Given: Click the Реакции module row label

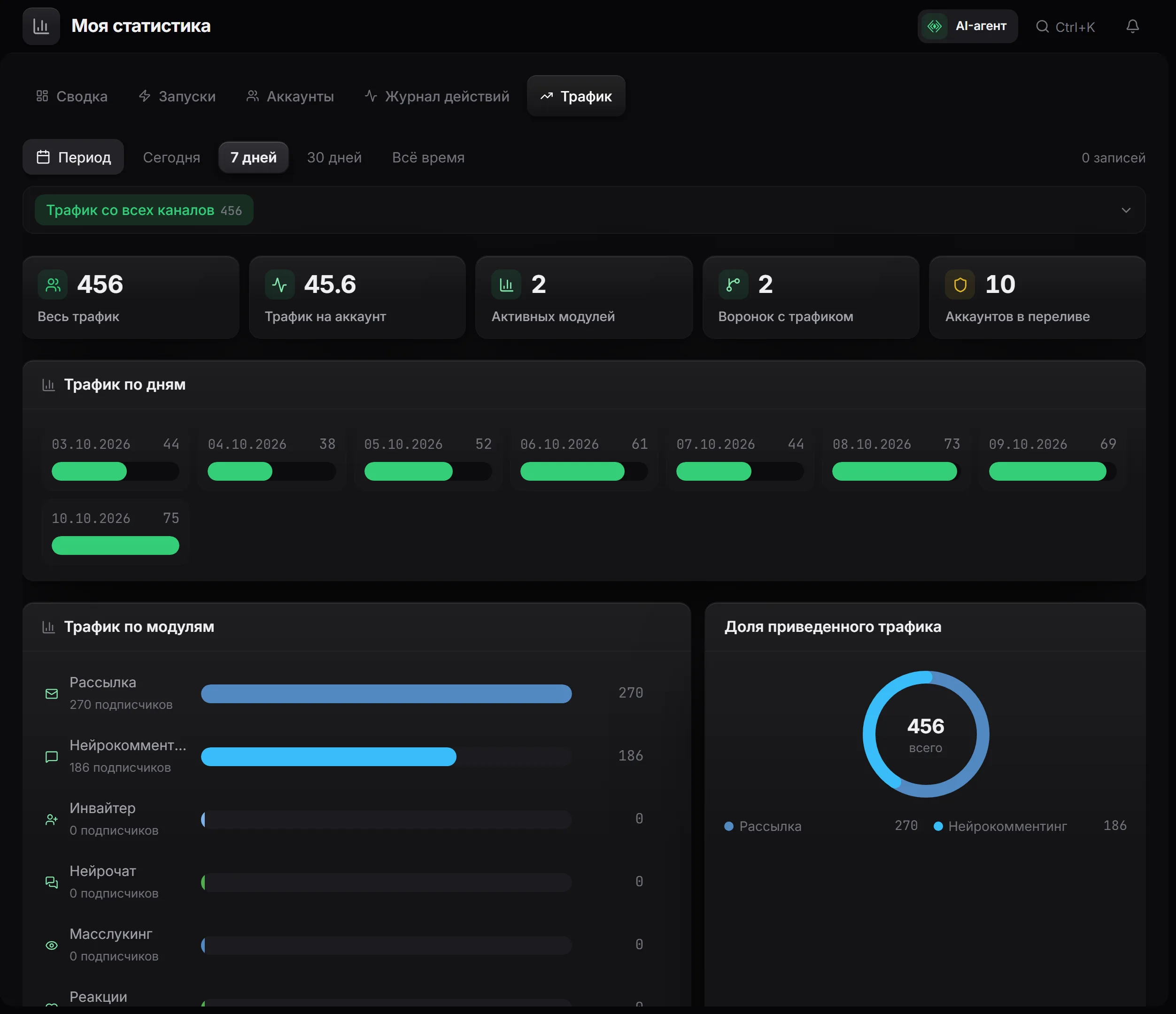Looking at the screenshot, I should tap(98, 997).
